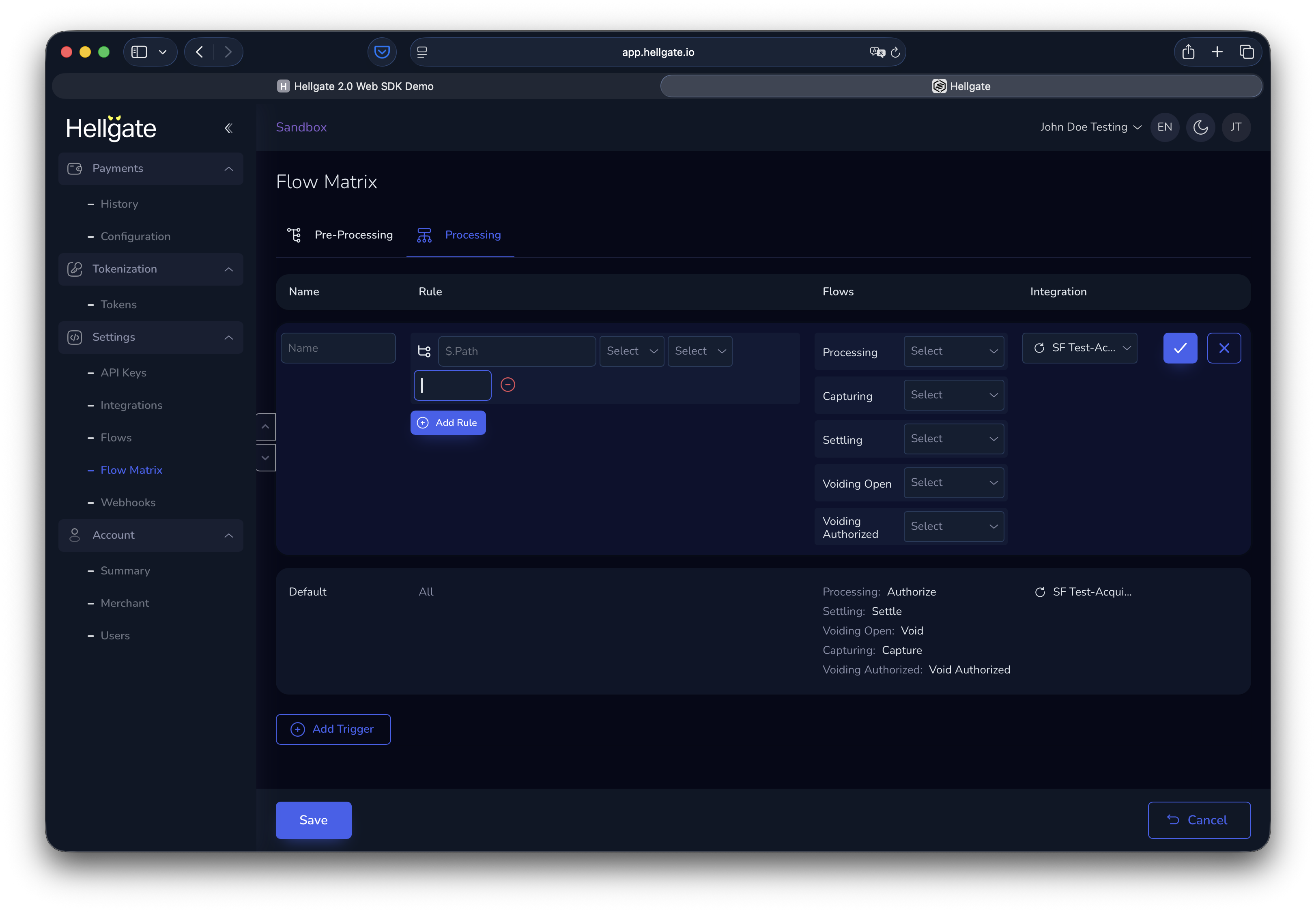The height and width of the screenshot is (912, 1316).
Task: Click the page reload icon
Action: coord(895,52)
